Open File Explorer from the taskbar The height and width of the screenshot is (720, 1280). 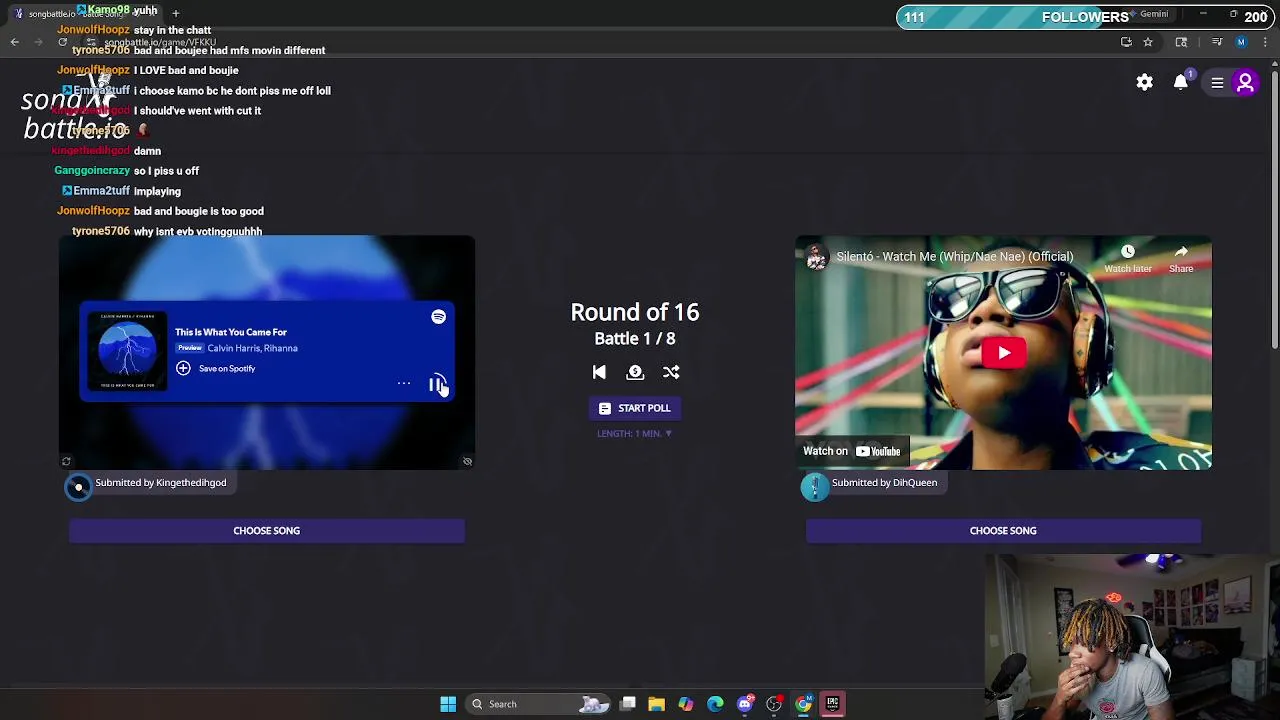[656, 704]
